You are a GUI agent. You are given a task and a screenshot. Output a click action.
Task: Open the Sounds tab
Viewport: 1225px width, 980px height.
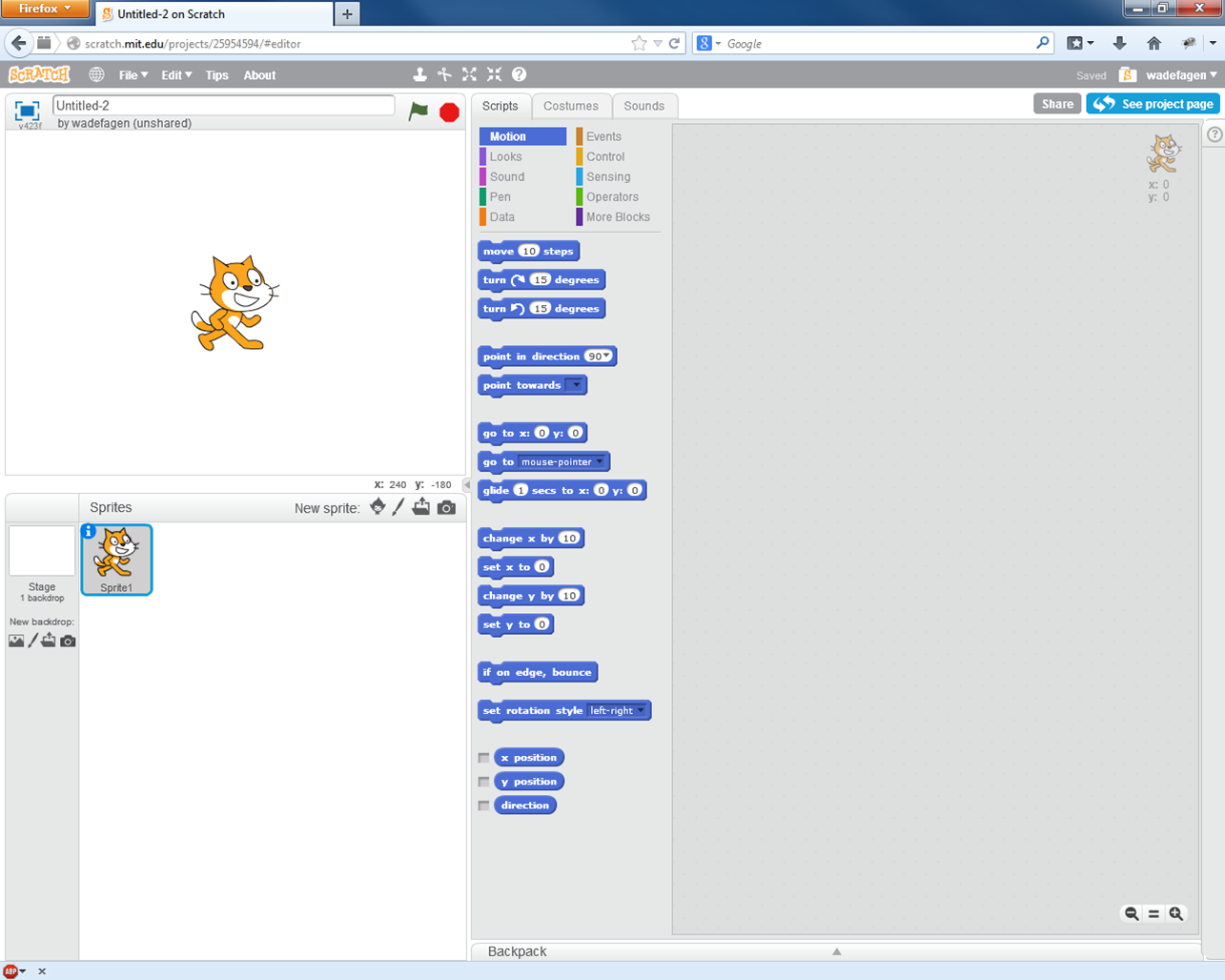[643, 106]
